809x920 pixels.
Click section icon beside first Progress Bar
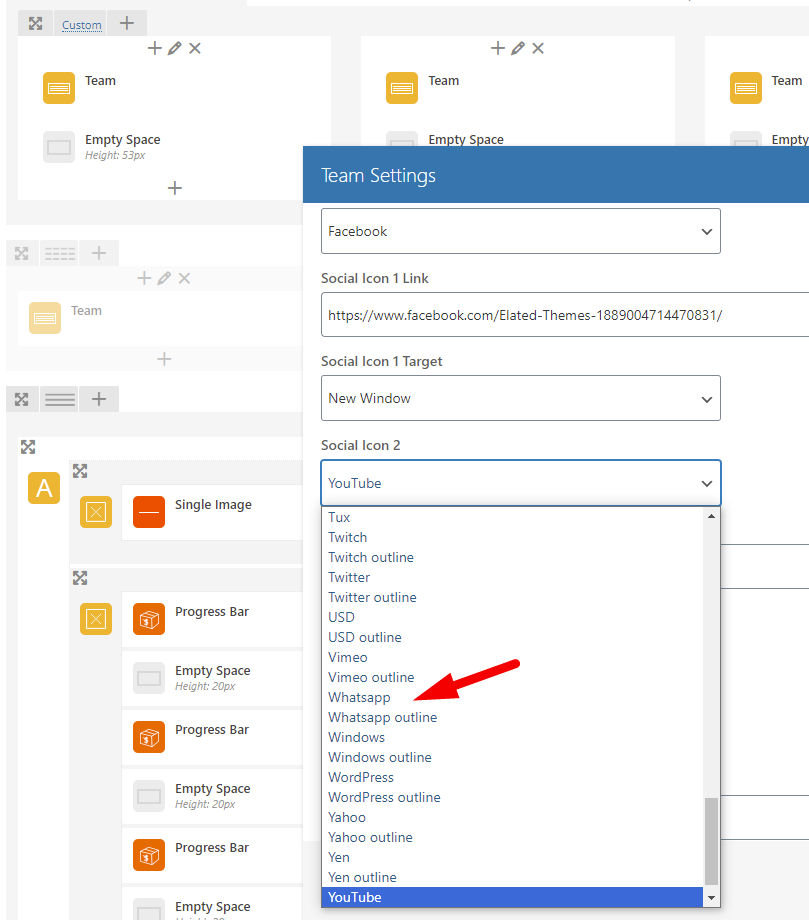click(x=96, y=619)
